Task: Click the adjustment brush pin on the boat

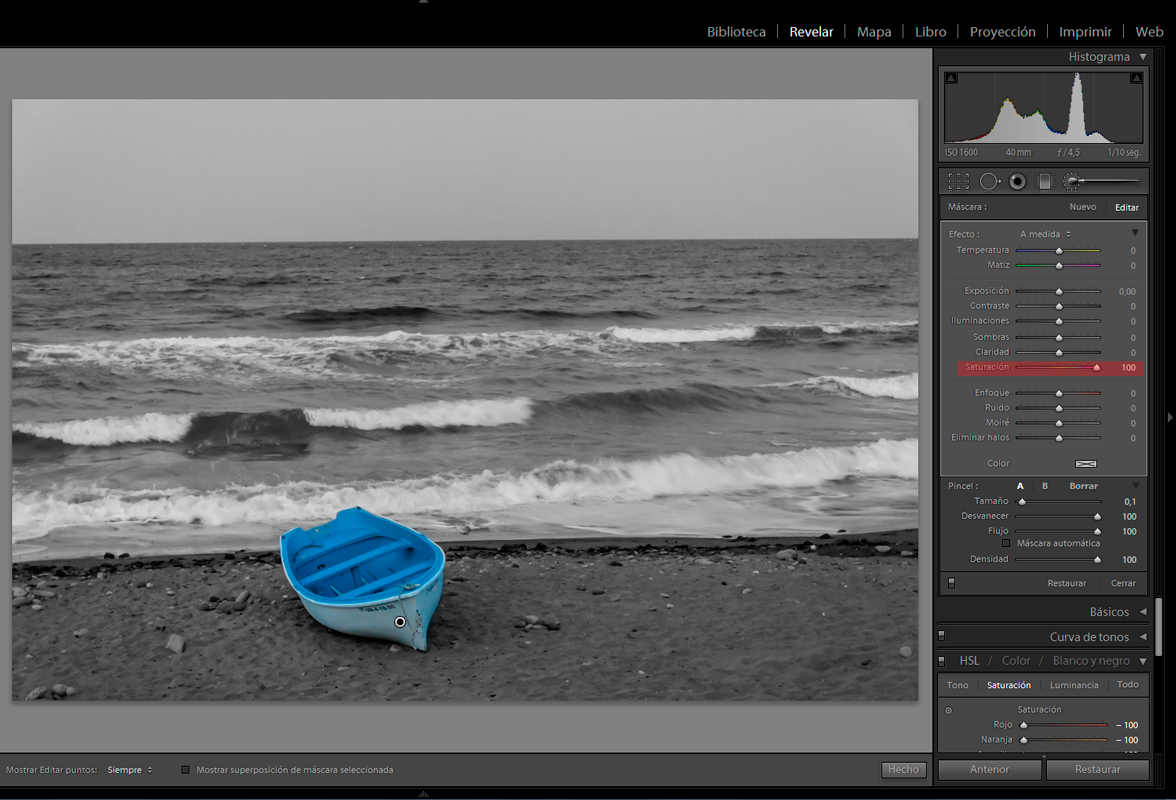Action: [400, 622]
